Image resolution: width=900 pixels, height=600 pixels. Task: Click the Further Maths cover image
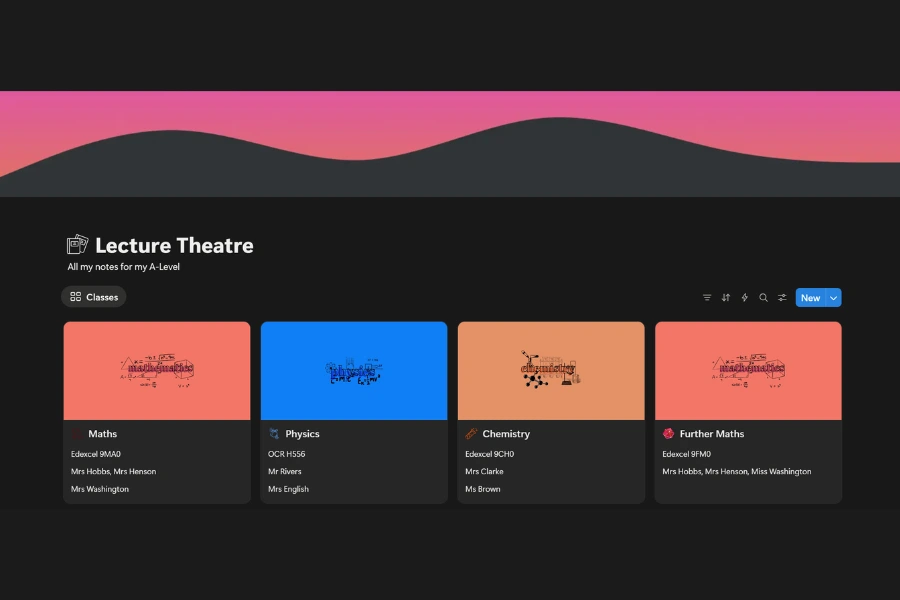(748, 370)
